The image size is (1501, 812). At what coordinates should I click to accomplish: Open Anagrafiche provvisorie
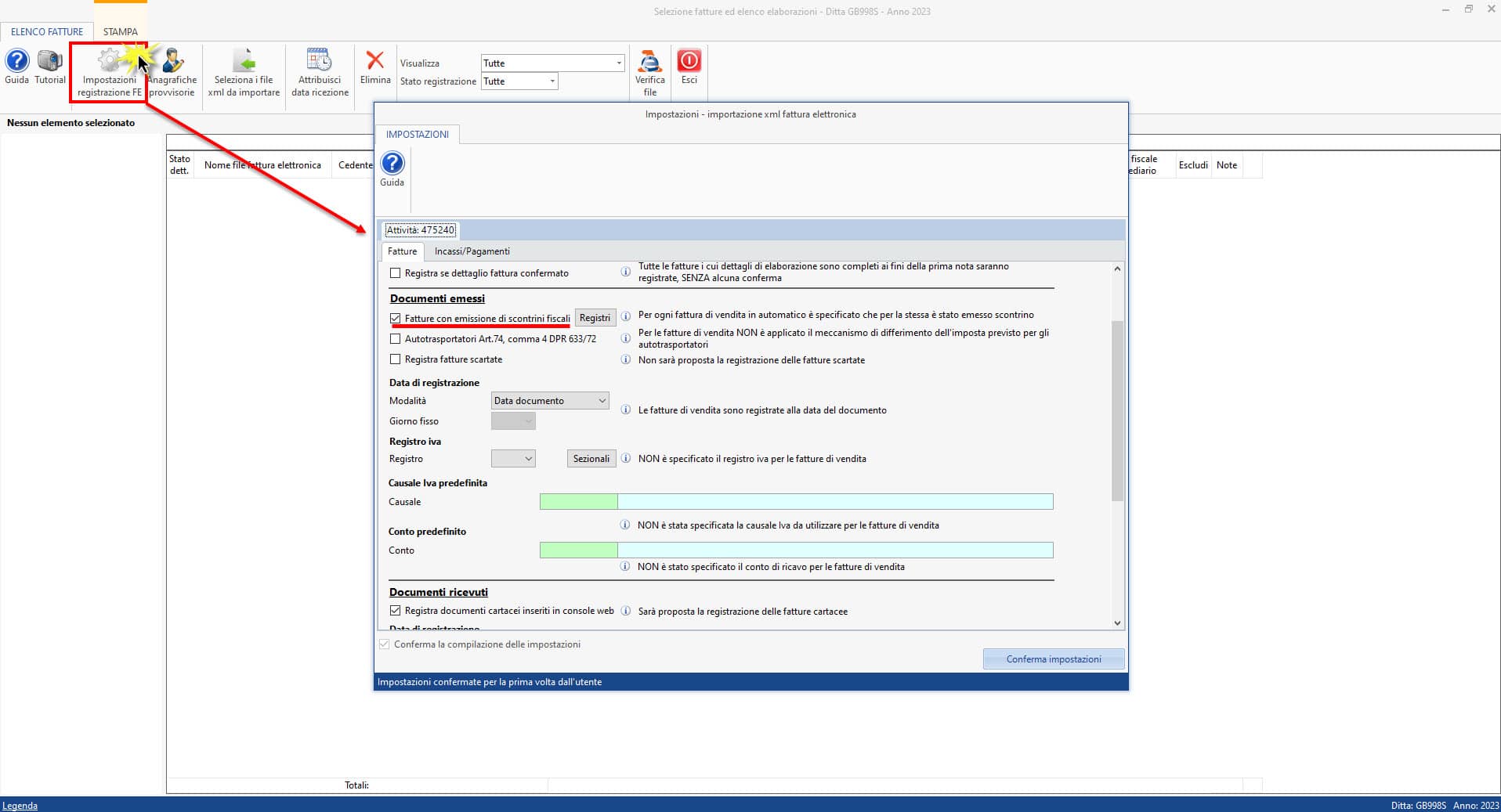(x=172, y=62)
